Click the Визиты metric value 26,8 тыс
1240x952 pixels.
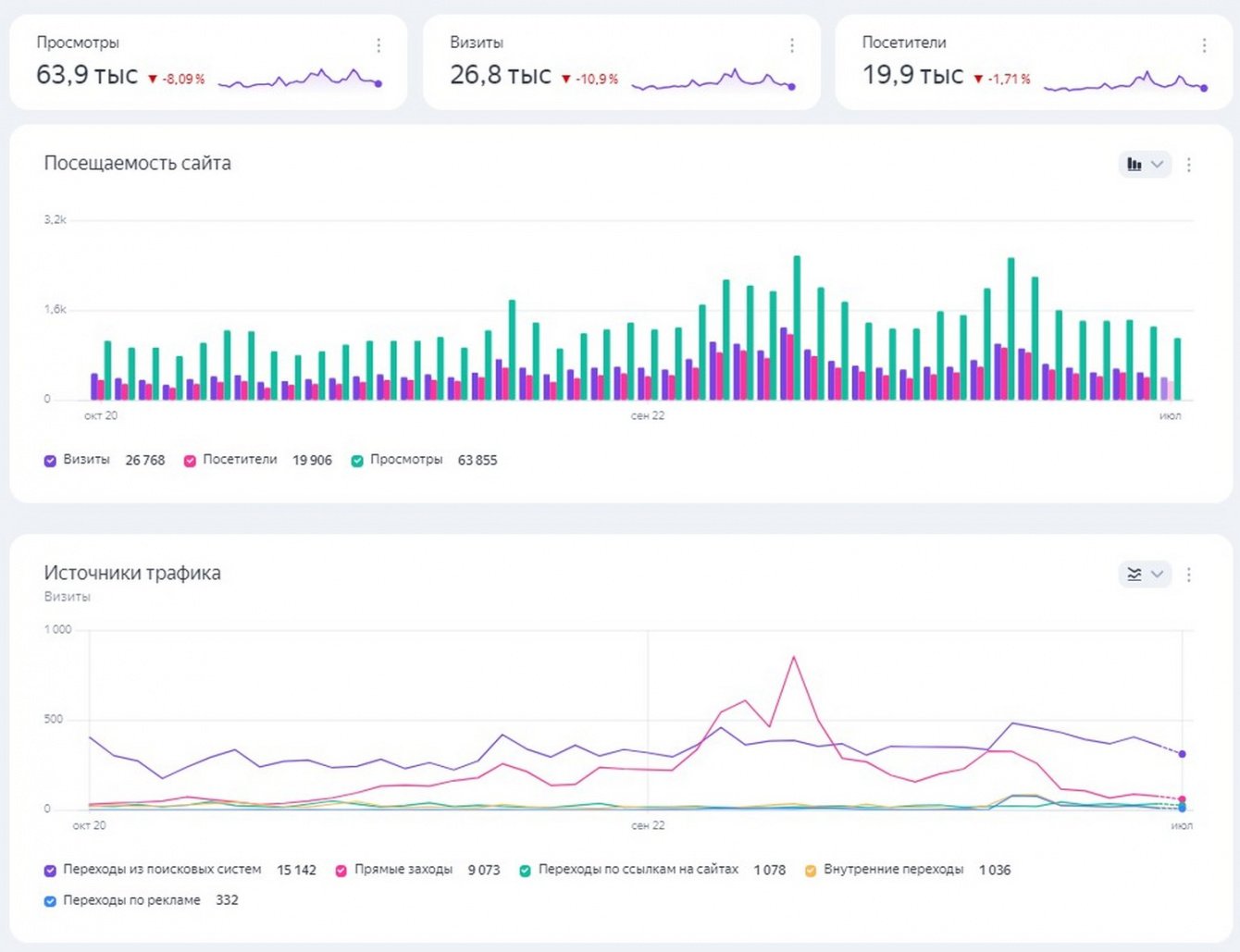pyautogui.click(x=501, y=75)
